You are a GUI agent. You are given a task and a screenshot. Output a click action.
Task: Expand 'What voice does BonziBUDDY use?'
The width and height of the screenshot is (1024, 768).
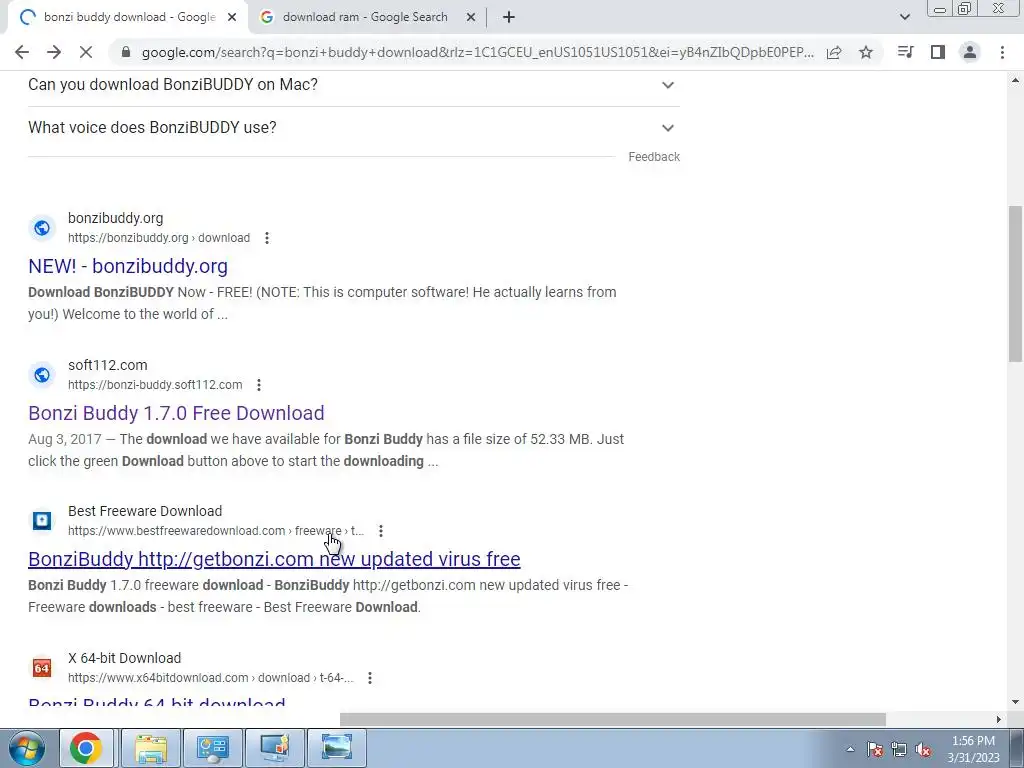(x=353, y=127)
